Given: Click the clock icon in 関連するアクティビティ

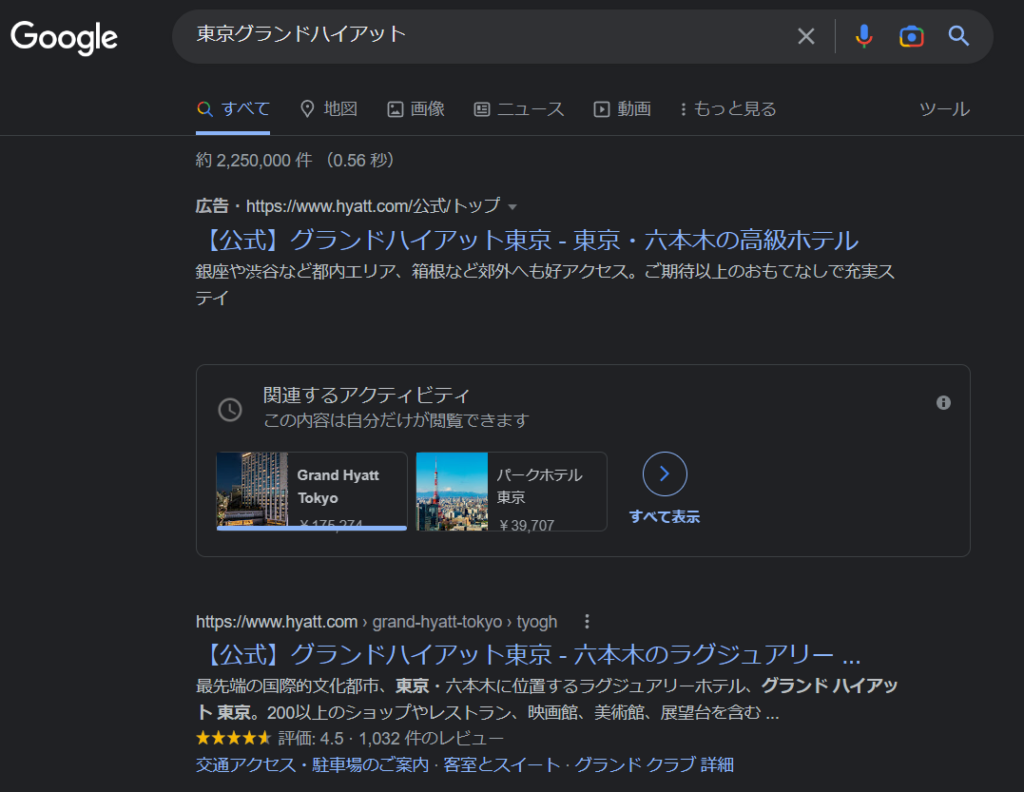Looking at the screenshot, I should click(x=230, y=409).
